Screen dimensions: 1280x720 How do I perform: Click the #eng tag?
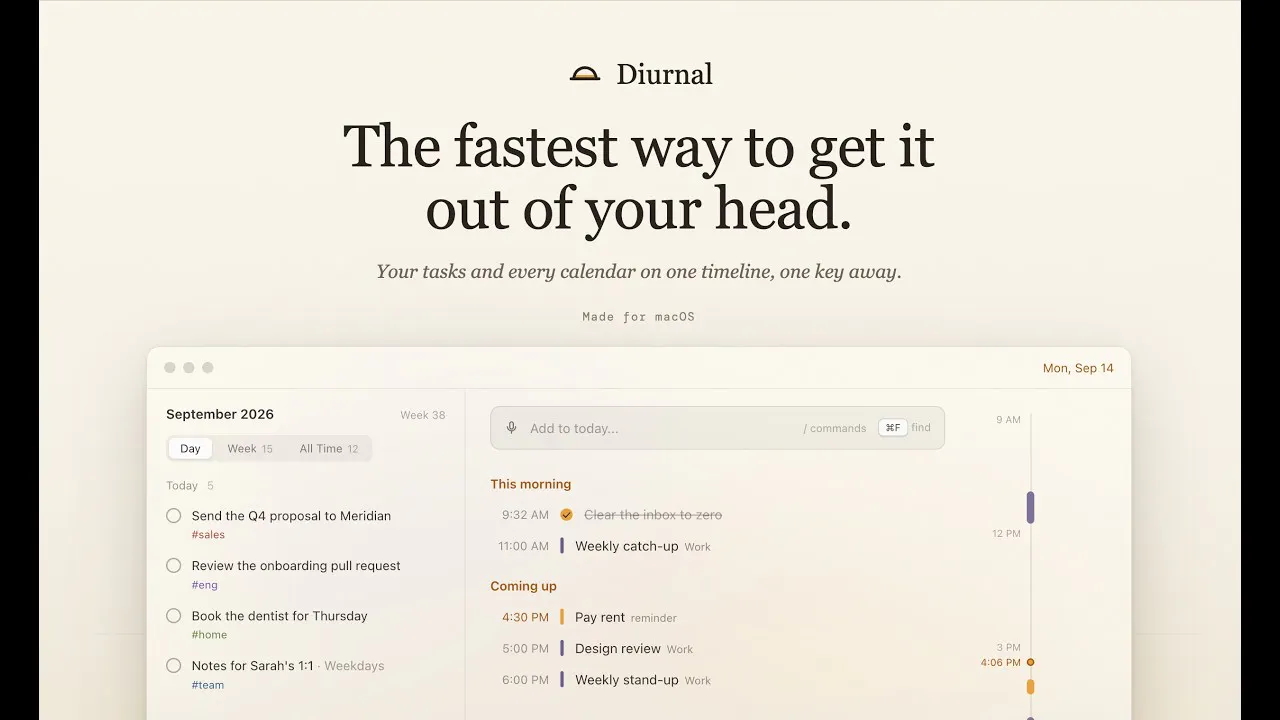(204, 585)
